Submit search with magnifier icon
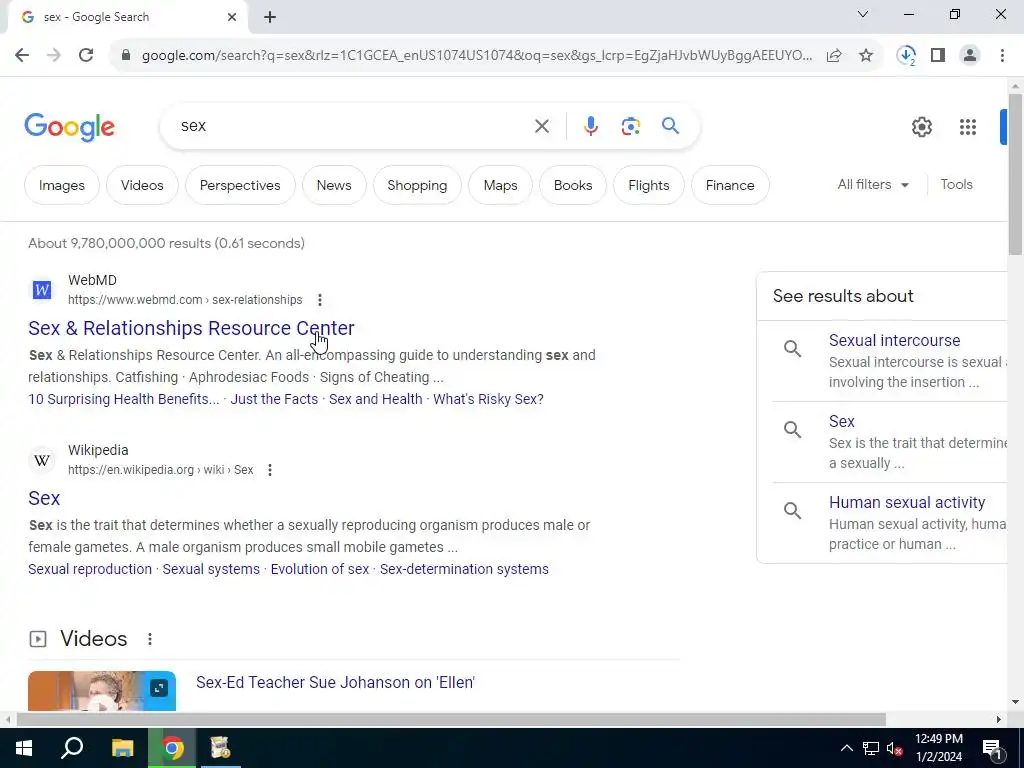This screenshot has height=768, width=1024. click(671, 125)
